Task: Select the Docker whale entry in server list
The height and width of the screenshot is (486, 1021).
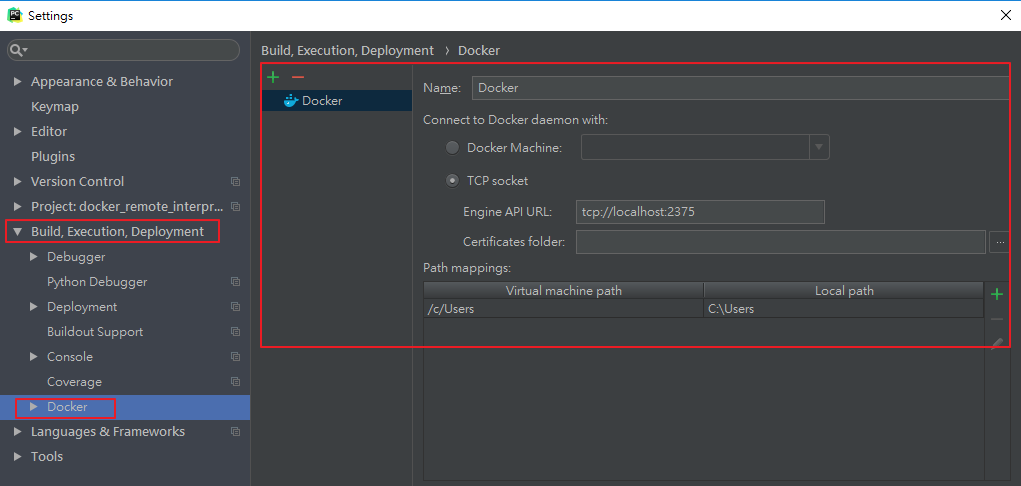Action: [337, 100]
